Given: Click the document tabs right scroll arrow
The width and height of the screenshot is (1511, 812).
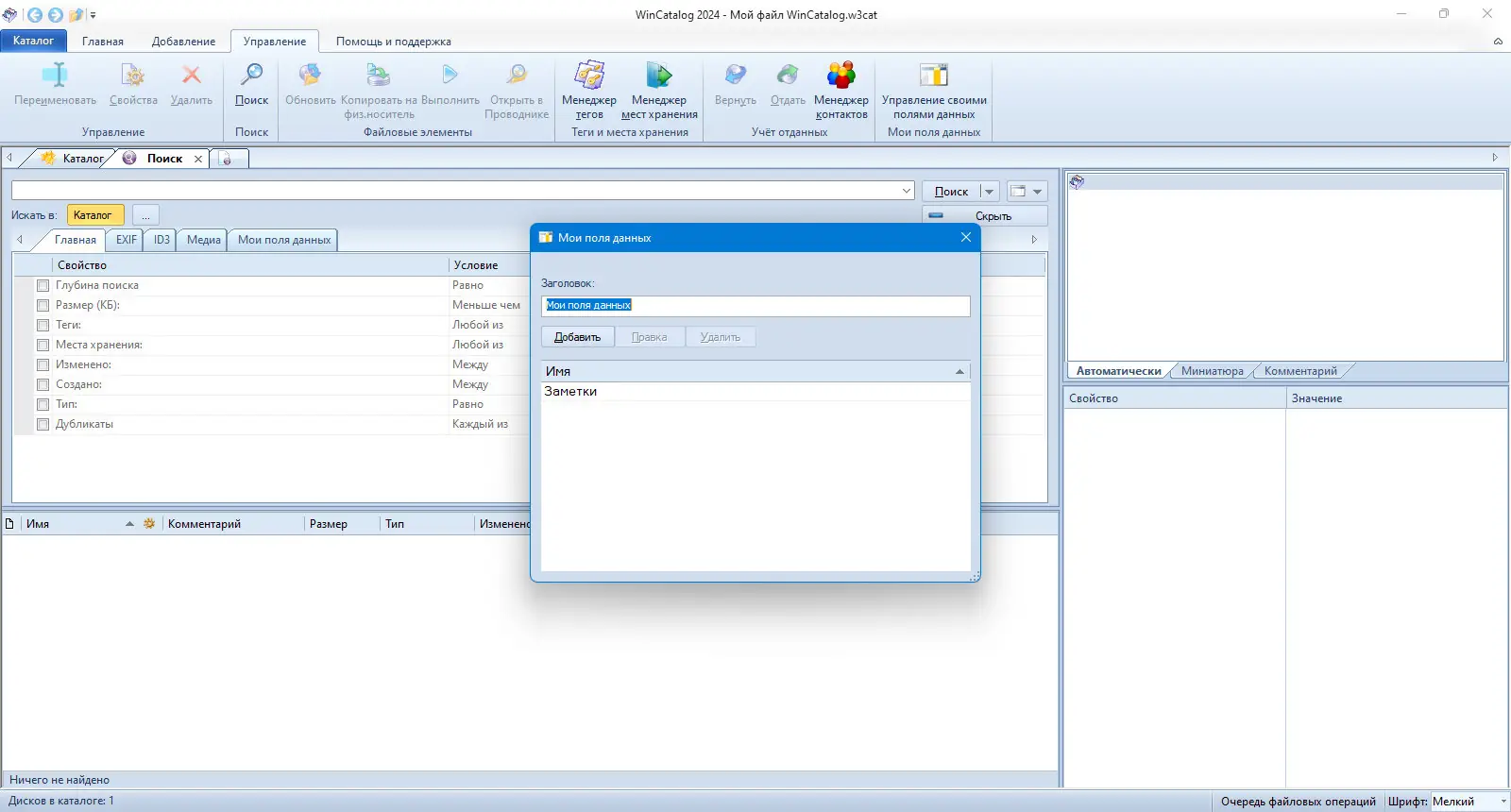Looking at the screenshot, I should coord(1495,158).
